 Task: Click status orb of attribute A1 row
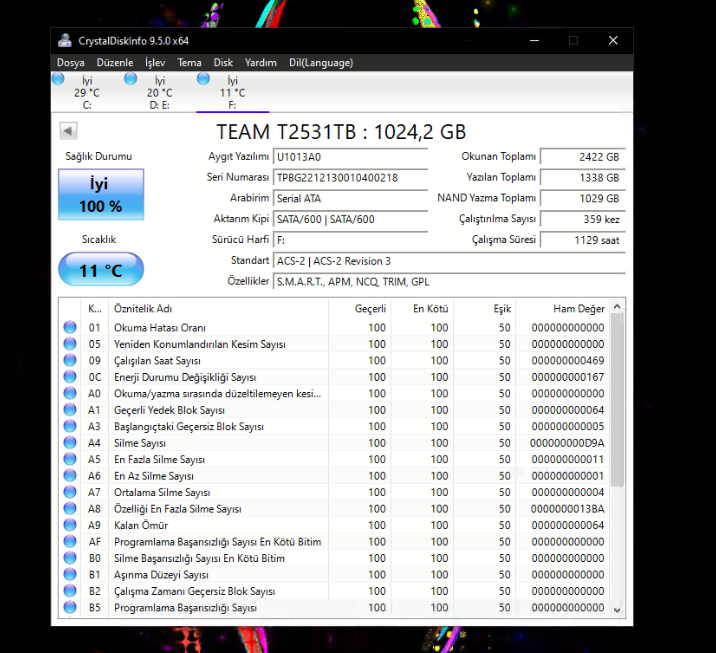tap(70, 409)
